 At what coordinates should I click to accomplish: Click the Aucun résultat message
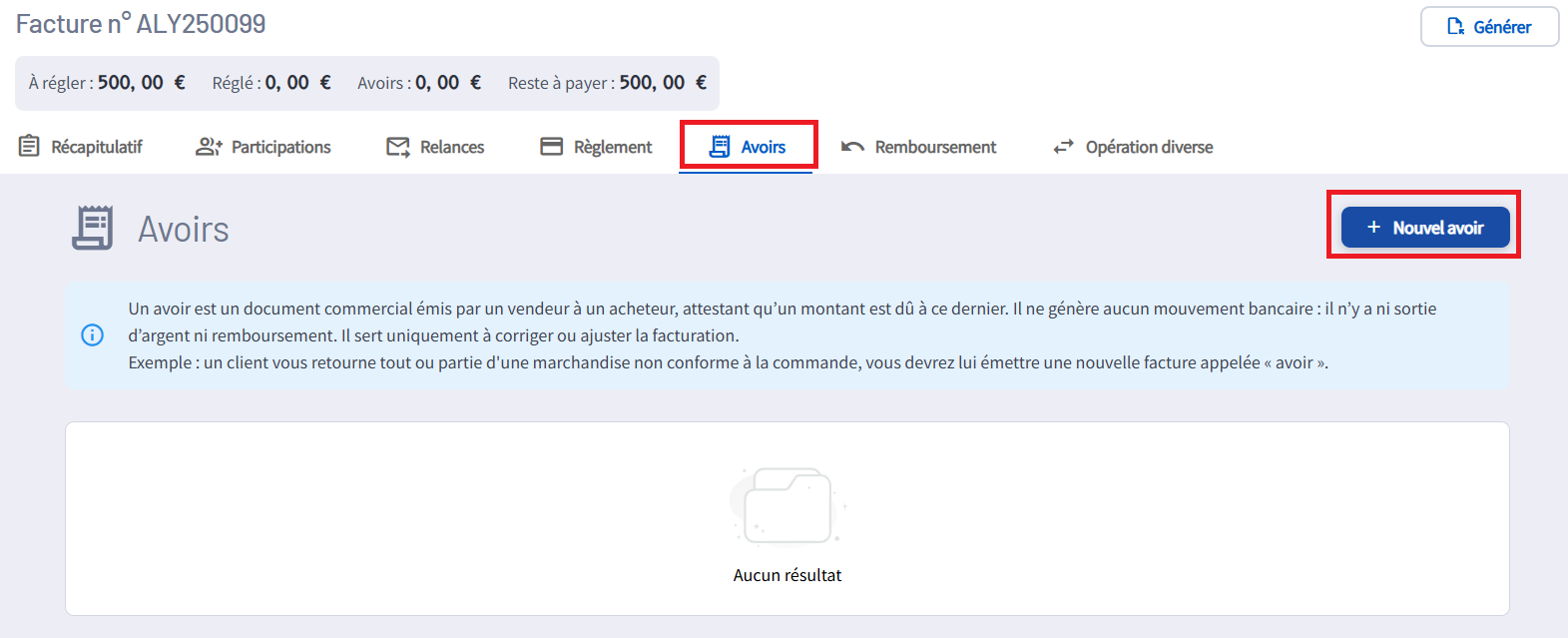pos(787,575)
